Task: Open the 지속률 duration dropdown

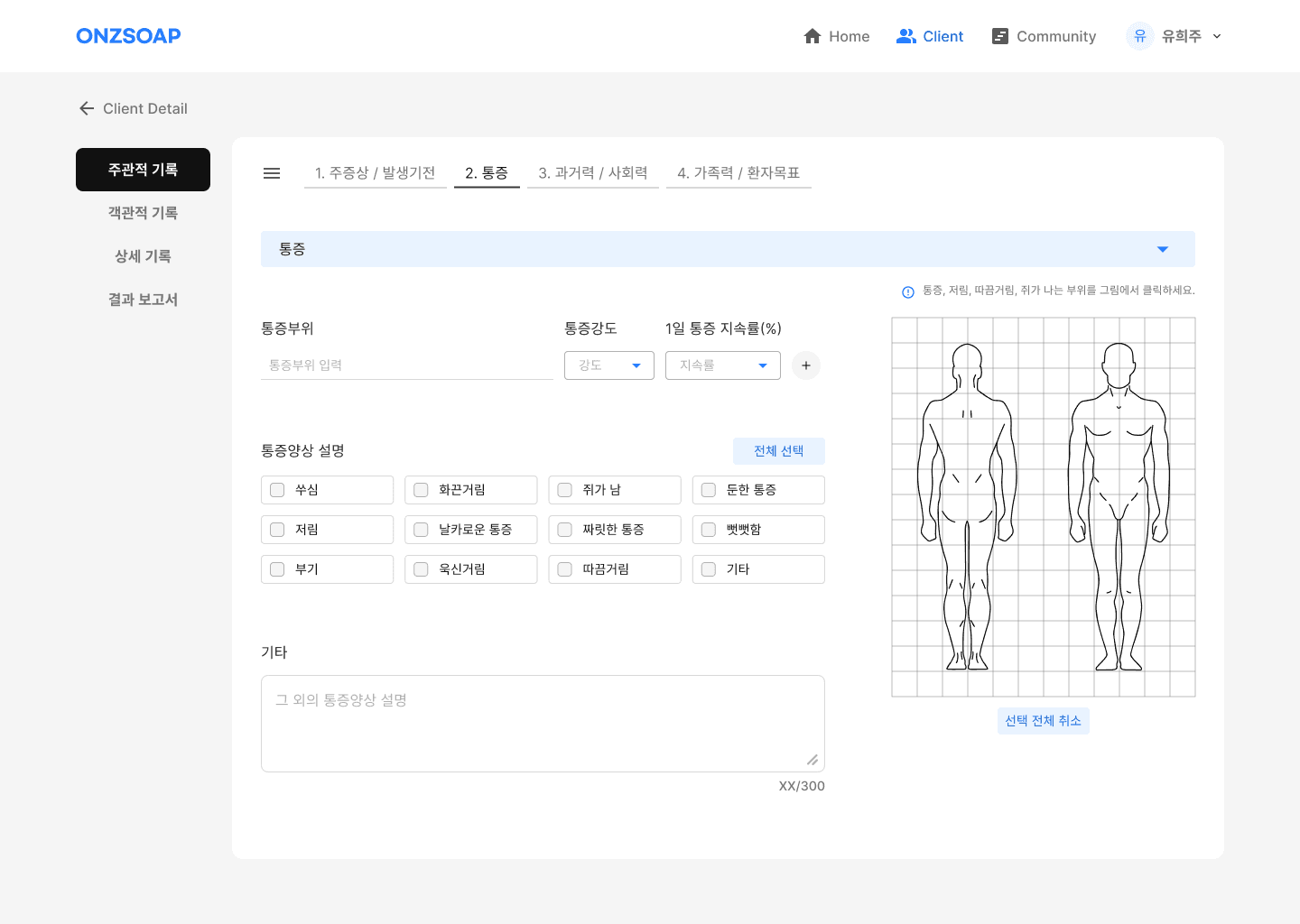Action: tap(723, 365)
